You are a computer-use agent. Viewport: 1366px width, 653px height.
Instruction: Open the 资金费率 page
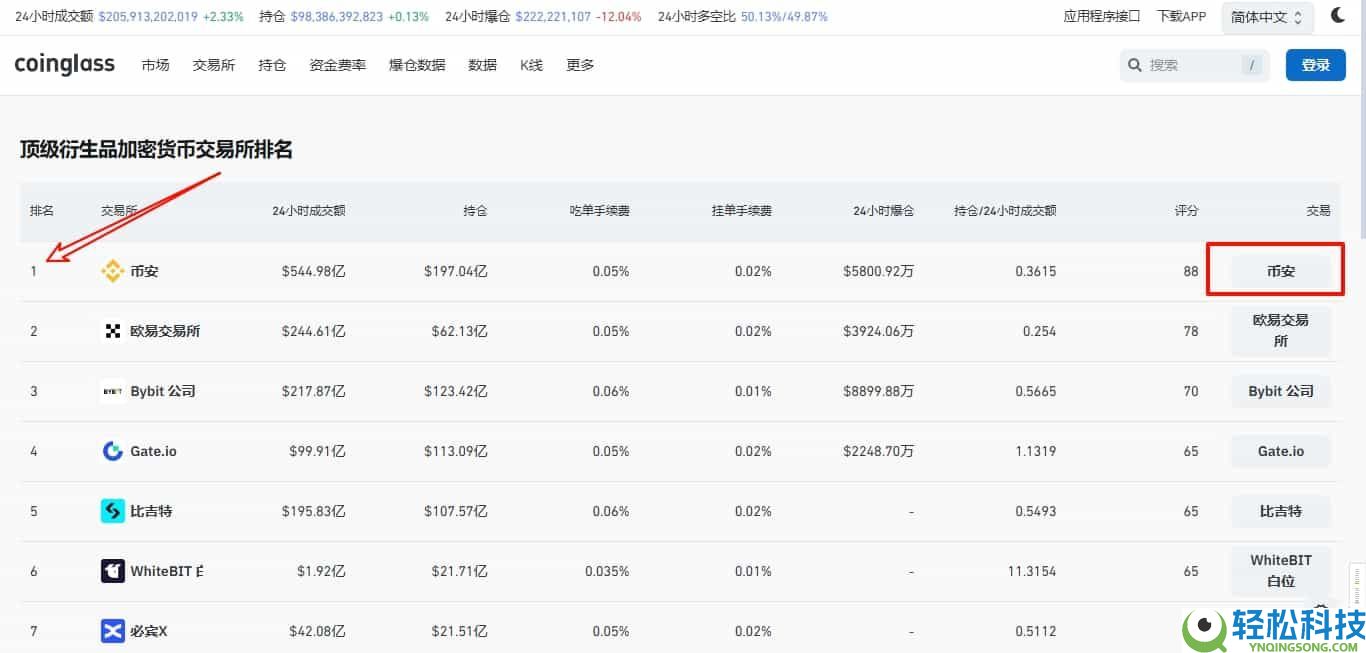pyautogui.click(x=337, y=64)
